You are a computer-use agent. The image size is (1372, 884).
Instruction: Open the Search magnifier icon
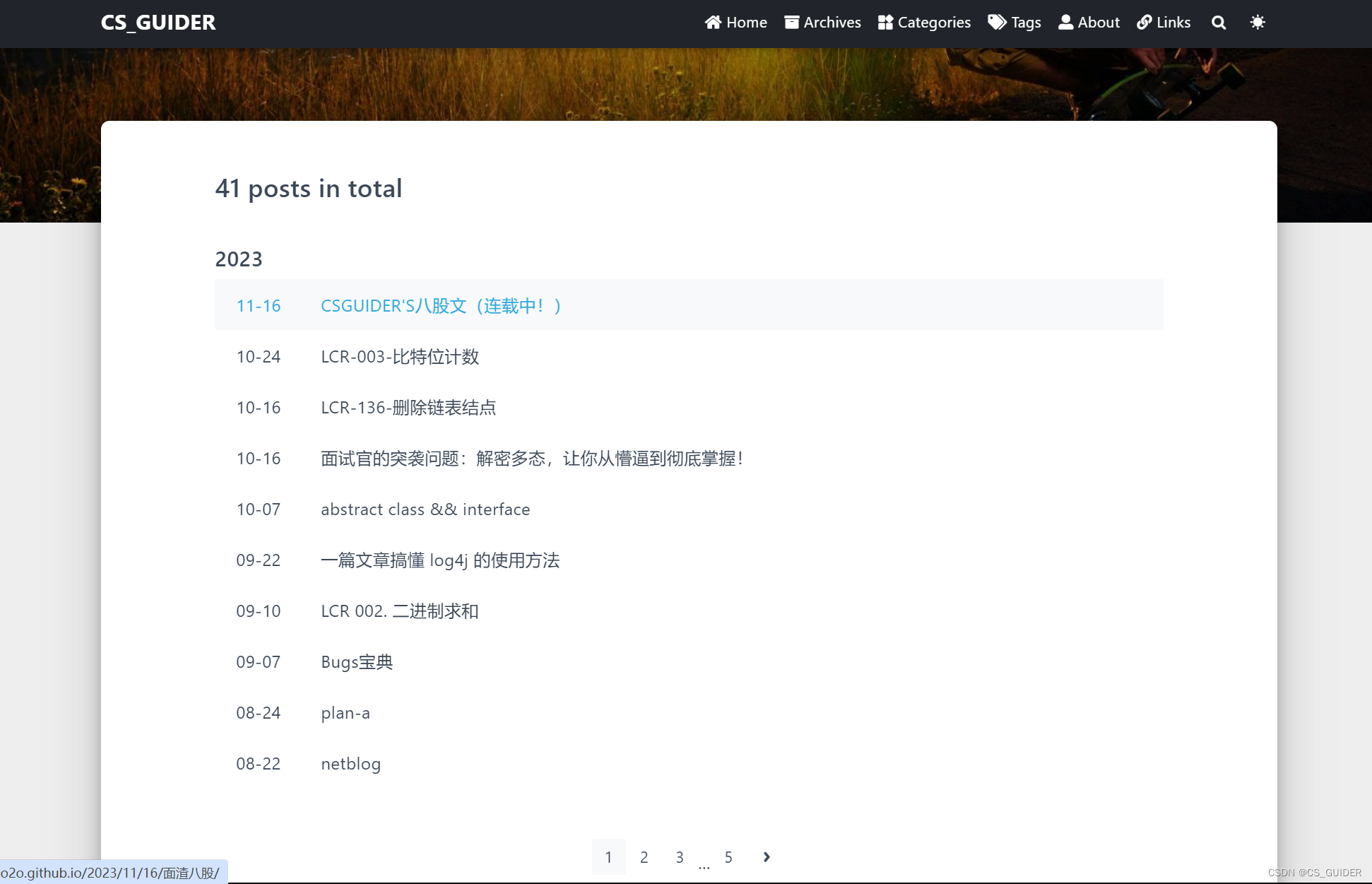tap(1219, 22)
